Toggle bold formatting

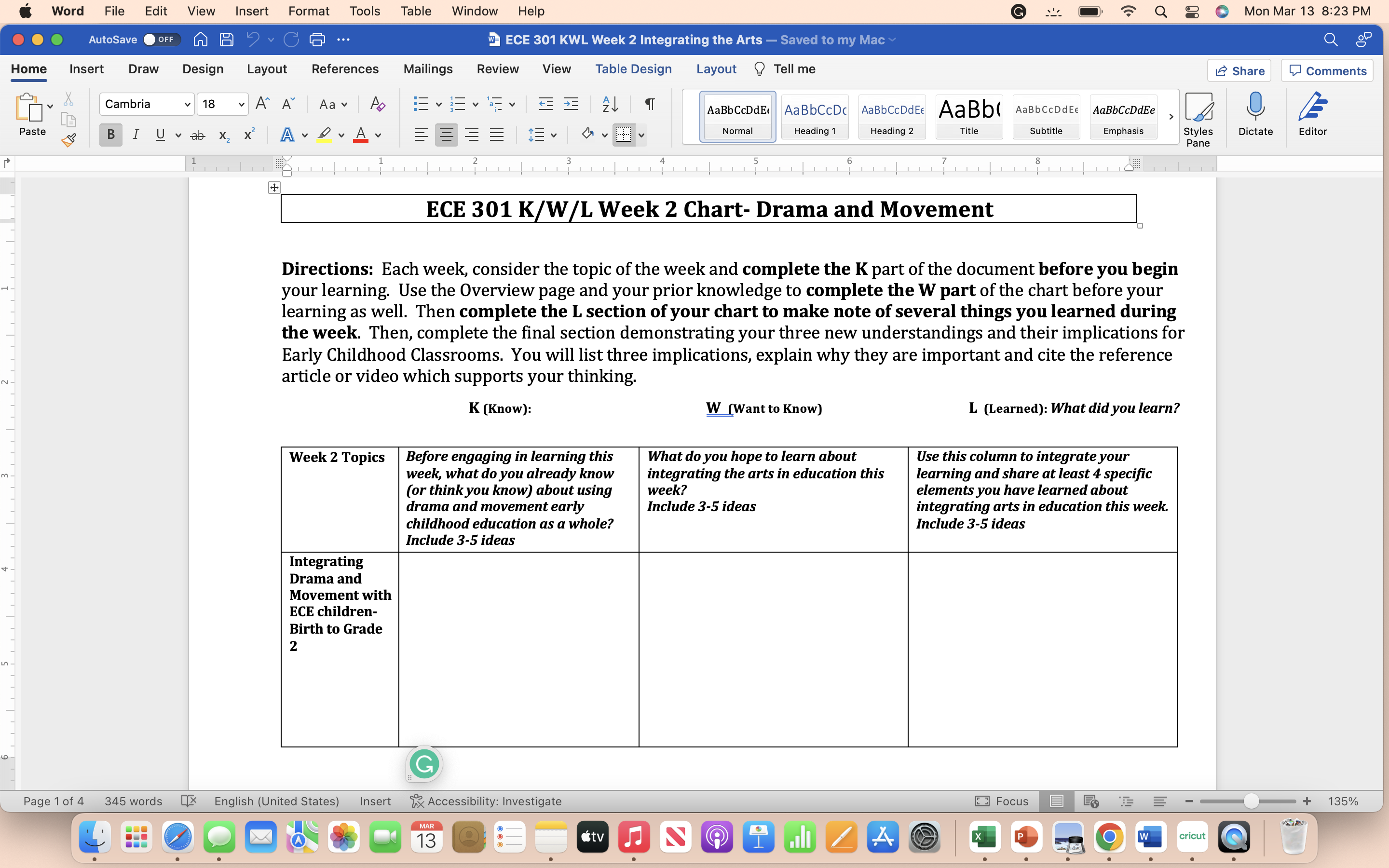(x=110, y=135)
